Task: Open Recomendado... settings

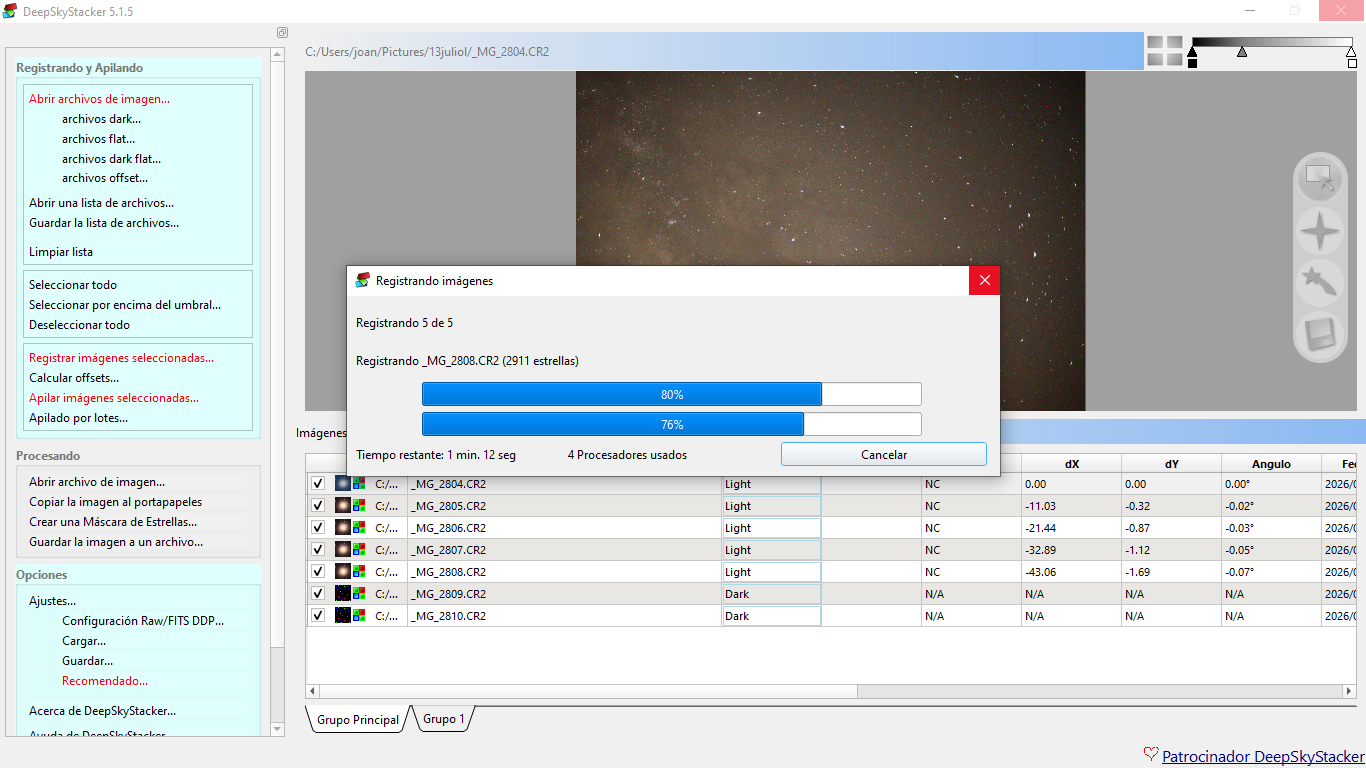Action: click(105, 681)
